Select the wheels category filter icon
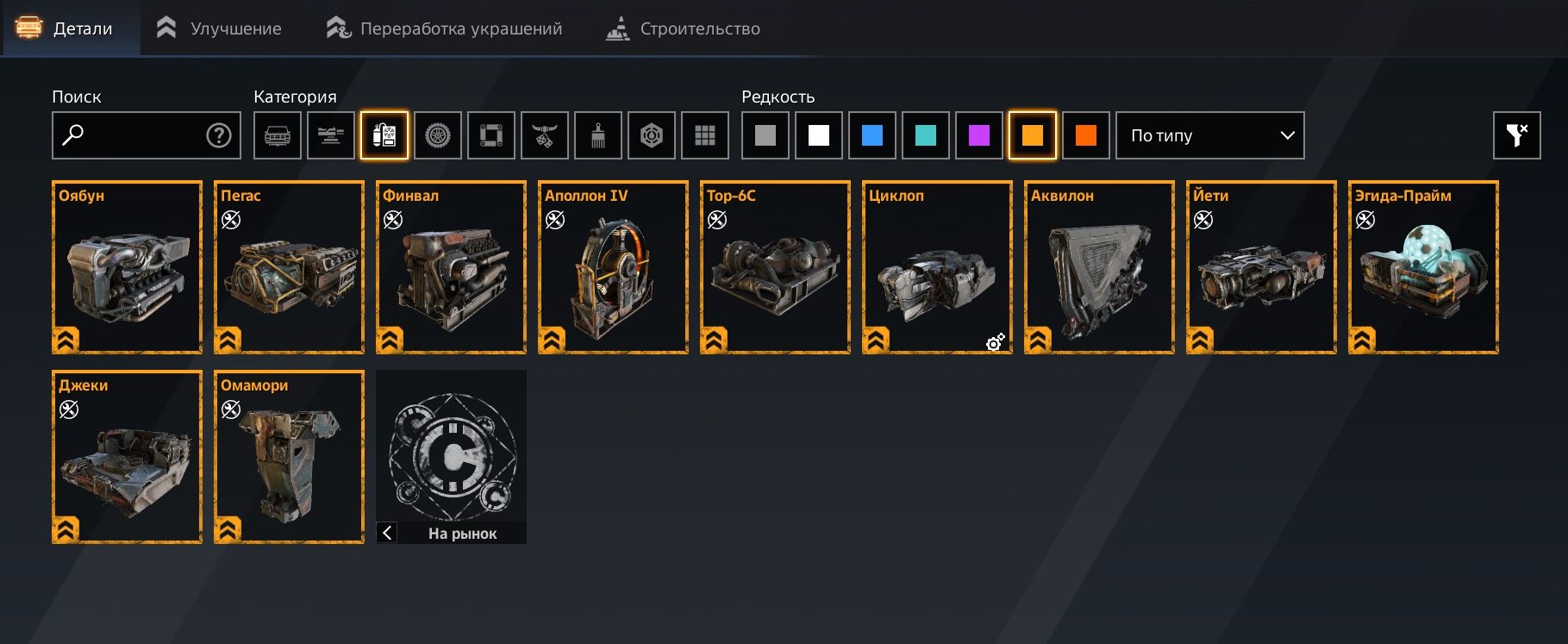Image resolution: width=1568 pixels, height=644 pixels. 438,135
